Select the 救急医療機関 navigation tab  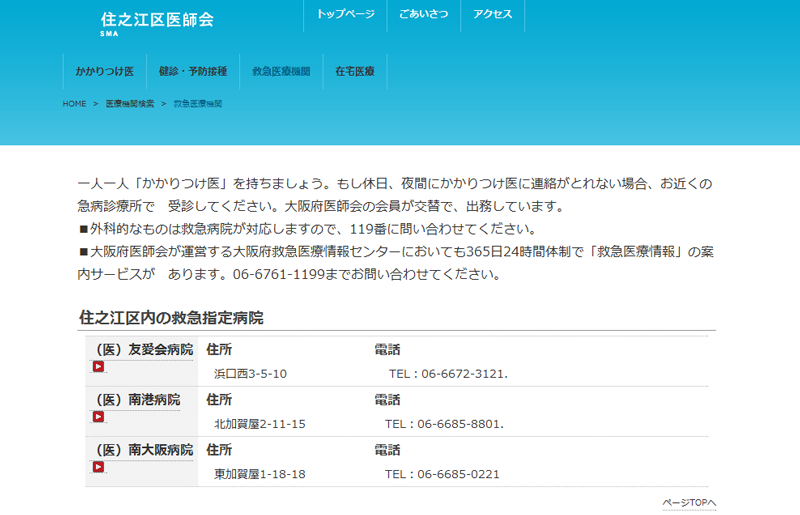tap(281, 72)
